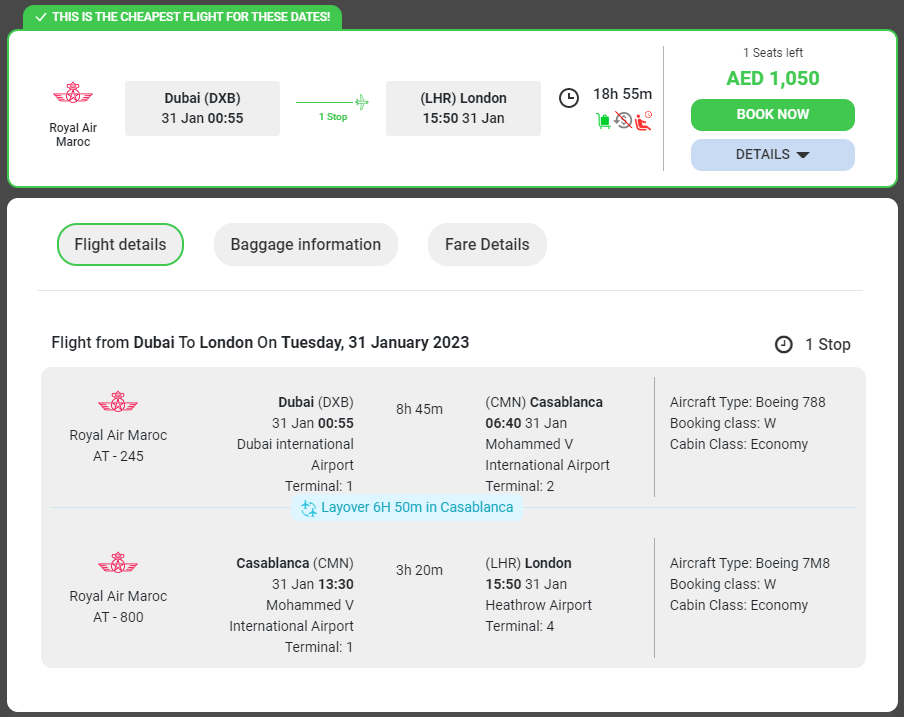Collapse the DETAILS dropdown
The height and width of the screenshot is (717, 904).
[772, 155]
